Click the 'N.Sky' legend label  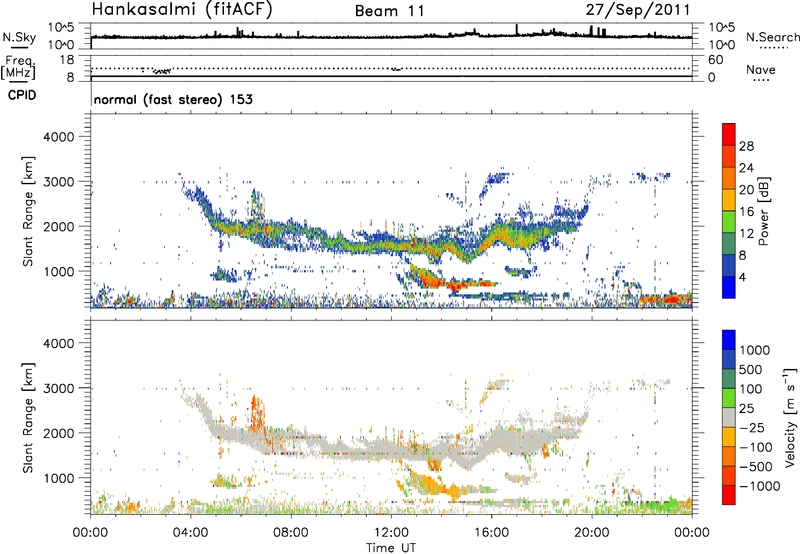tap(19, 37)
